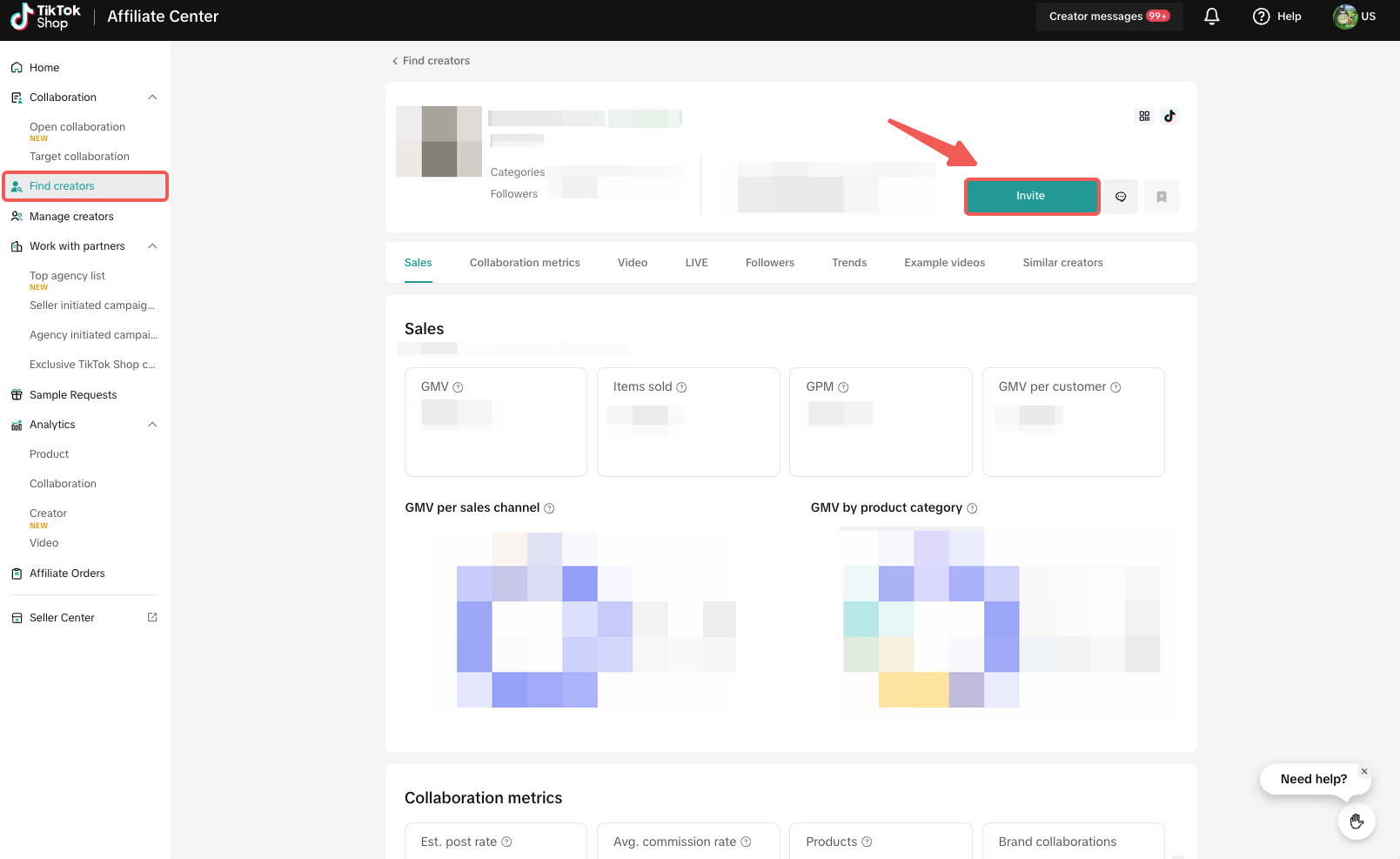Click the chat message icon beside Invite
Image resolution: width=1400 pixels, height=859 pixels.
click(x=1121, y=197)
